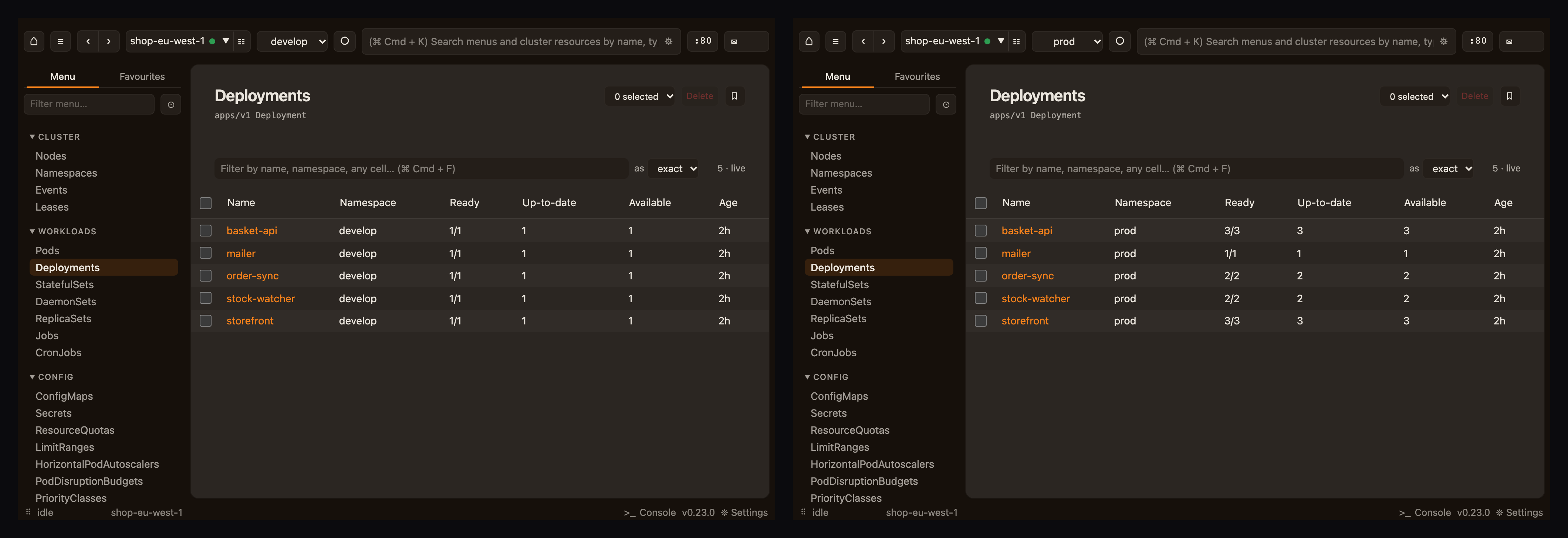Image resolution: width=1568 pixels, height=538 pixels.
Task: Go back using the left window's back arrow
Action: pyautogui.click(x=88, y=41)
